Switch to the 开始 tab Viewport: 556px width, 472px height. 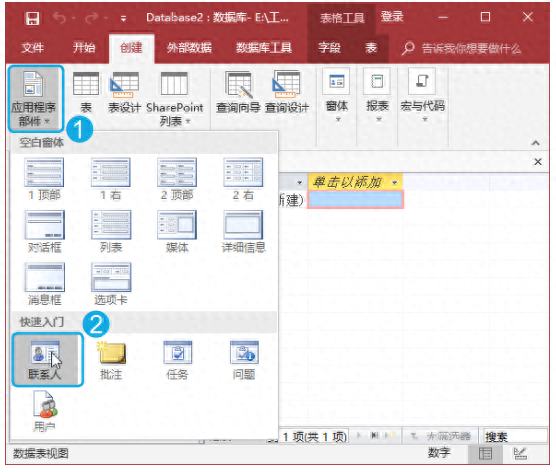[84, 48]
